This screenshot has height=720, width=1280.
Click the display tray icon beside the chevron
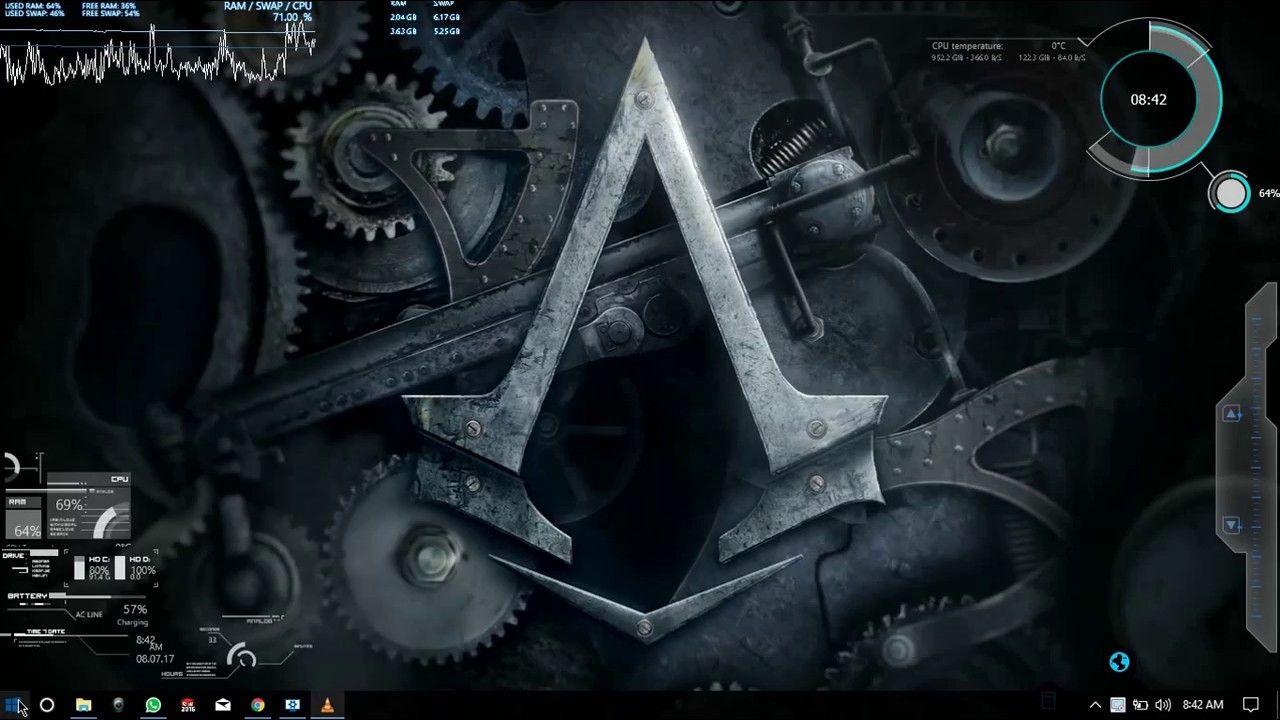(1118, 704)
